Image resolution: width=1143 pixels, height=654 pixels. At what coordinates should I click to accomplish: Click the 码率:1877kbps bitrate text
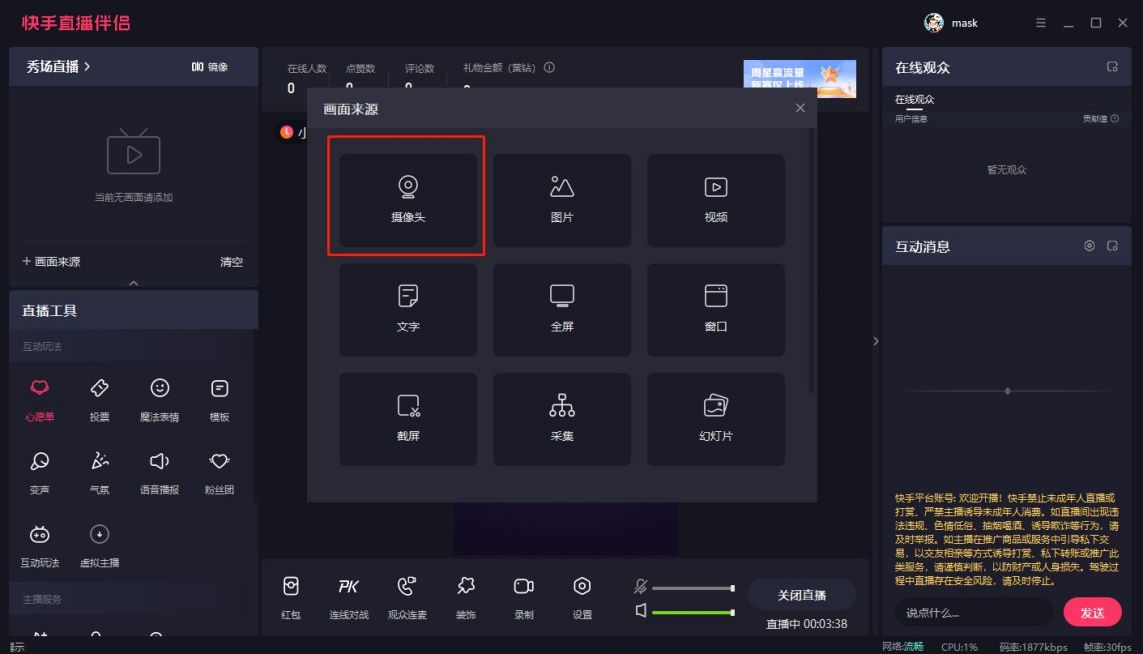(1033, 647)
